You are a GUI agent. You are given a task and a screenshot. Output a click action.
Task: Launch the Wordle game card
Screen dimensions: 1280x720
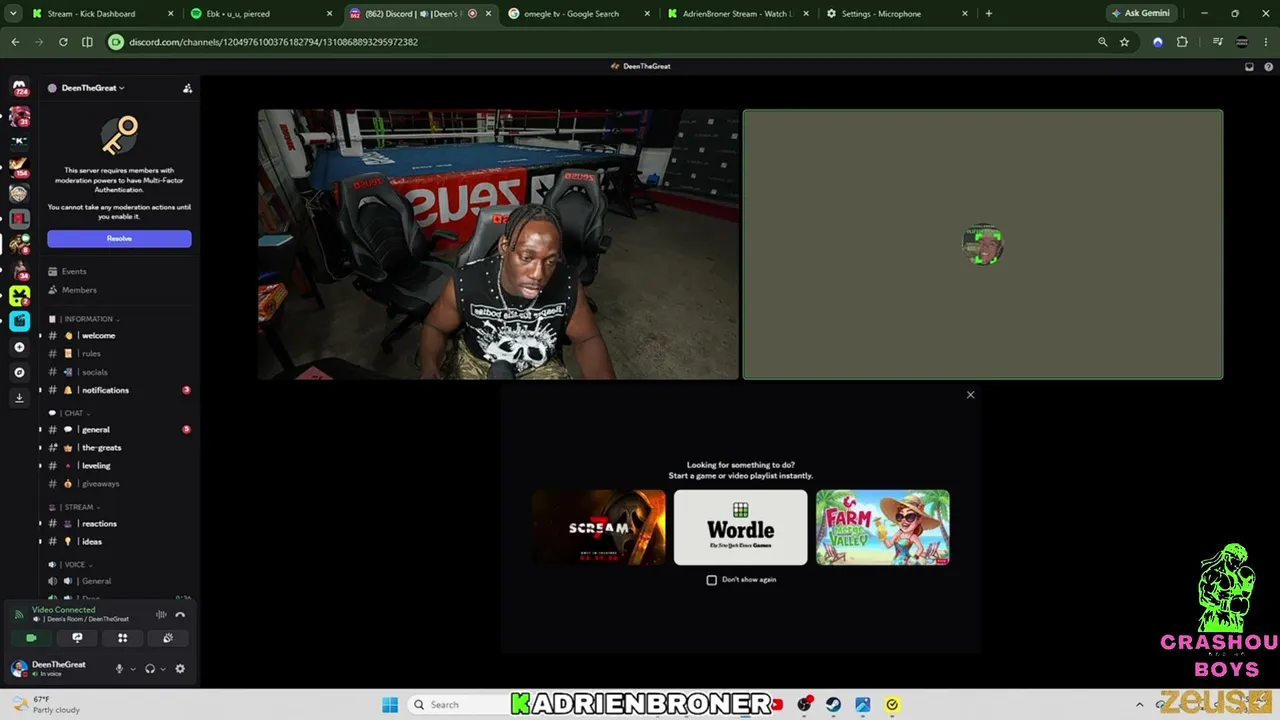(x=740, y=527)
